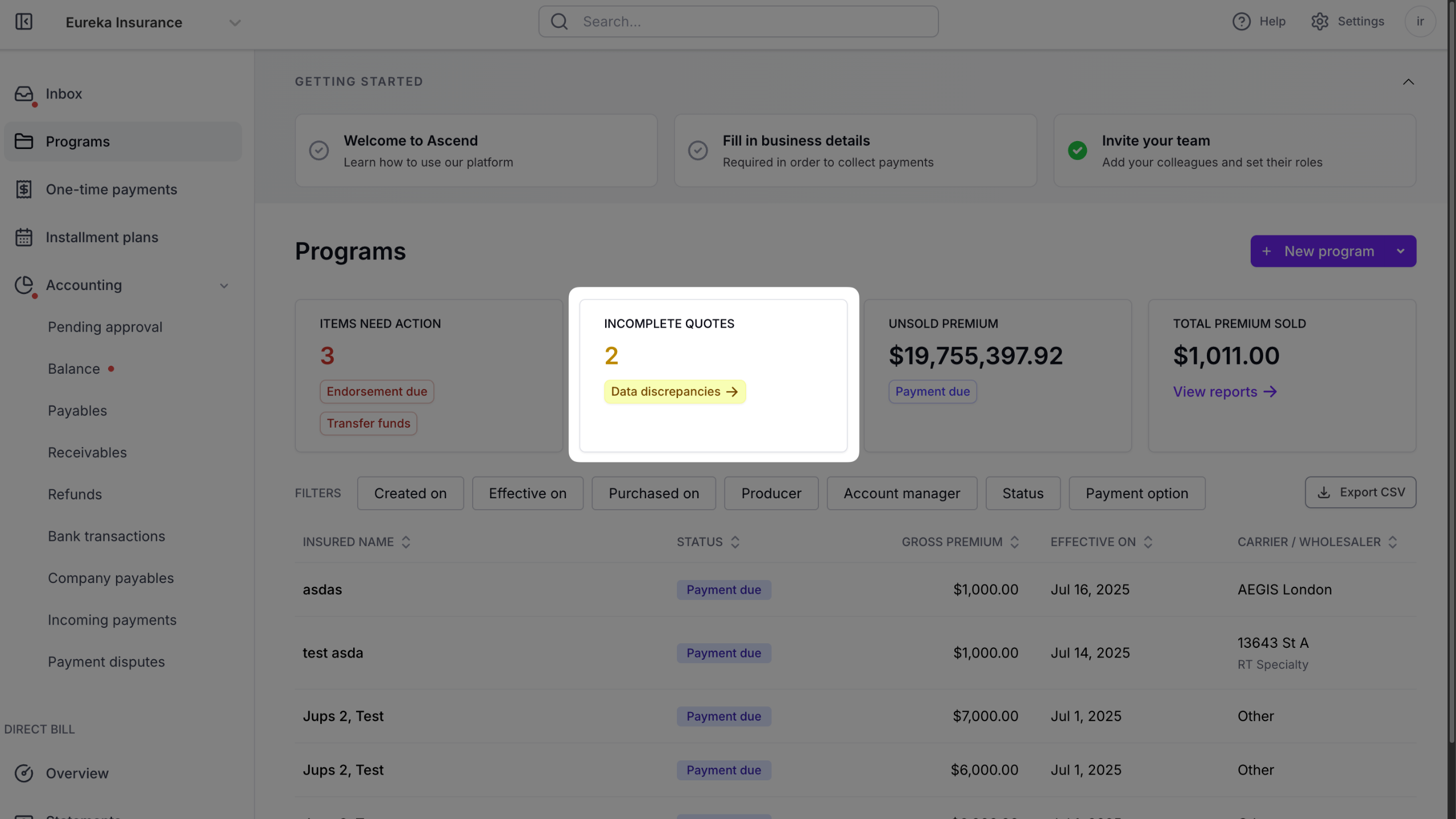Click the Export CSV download icon
The image size is (1456, 819).
(x=1324, y=493)
